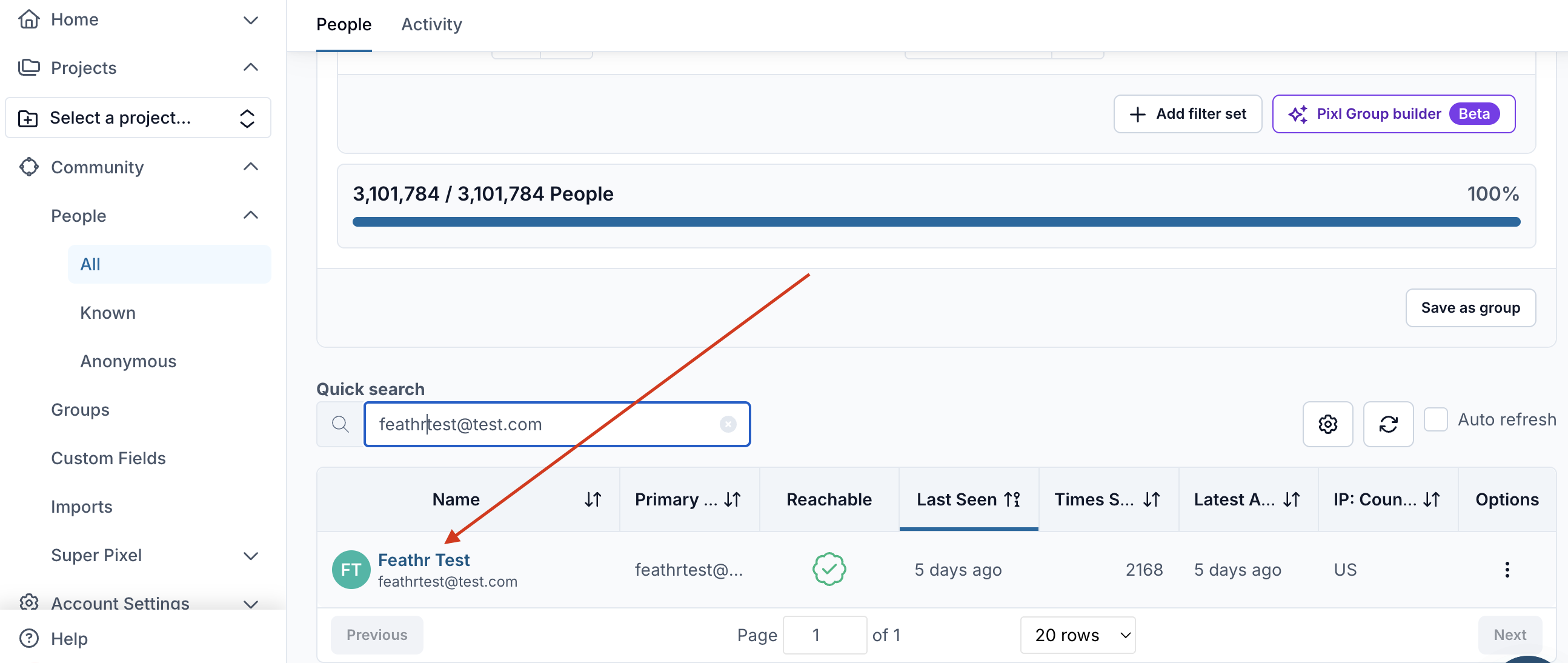Collapse the Community section
The height and width of the screenshot is (663, 1568).
[x=250, y=167]
